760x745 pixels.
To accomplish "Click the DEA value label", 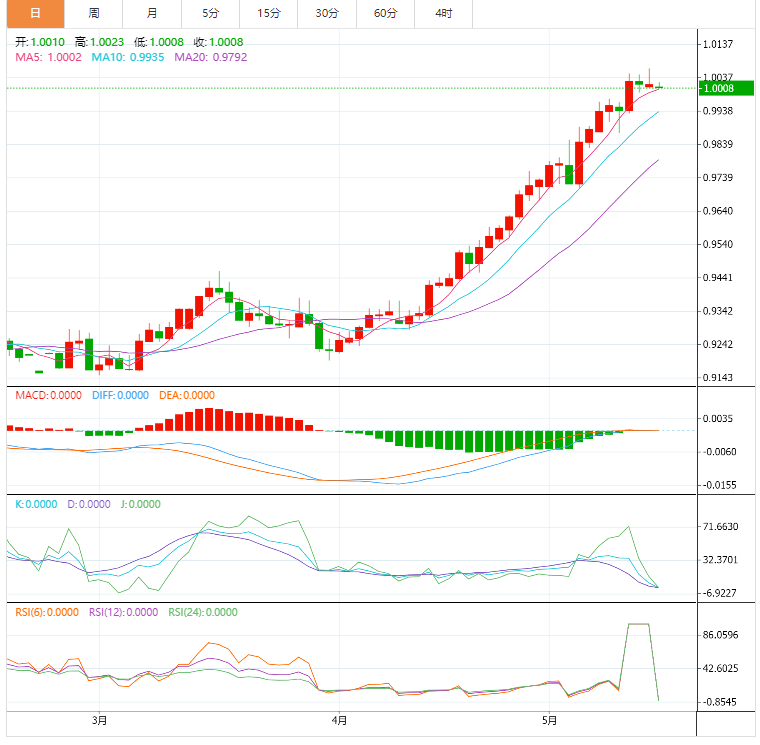I will point(187,396).
